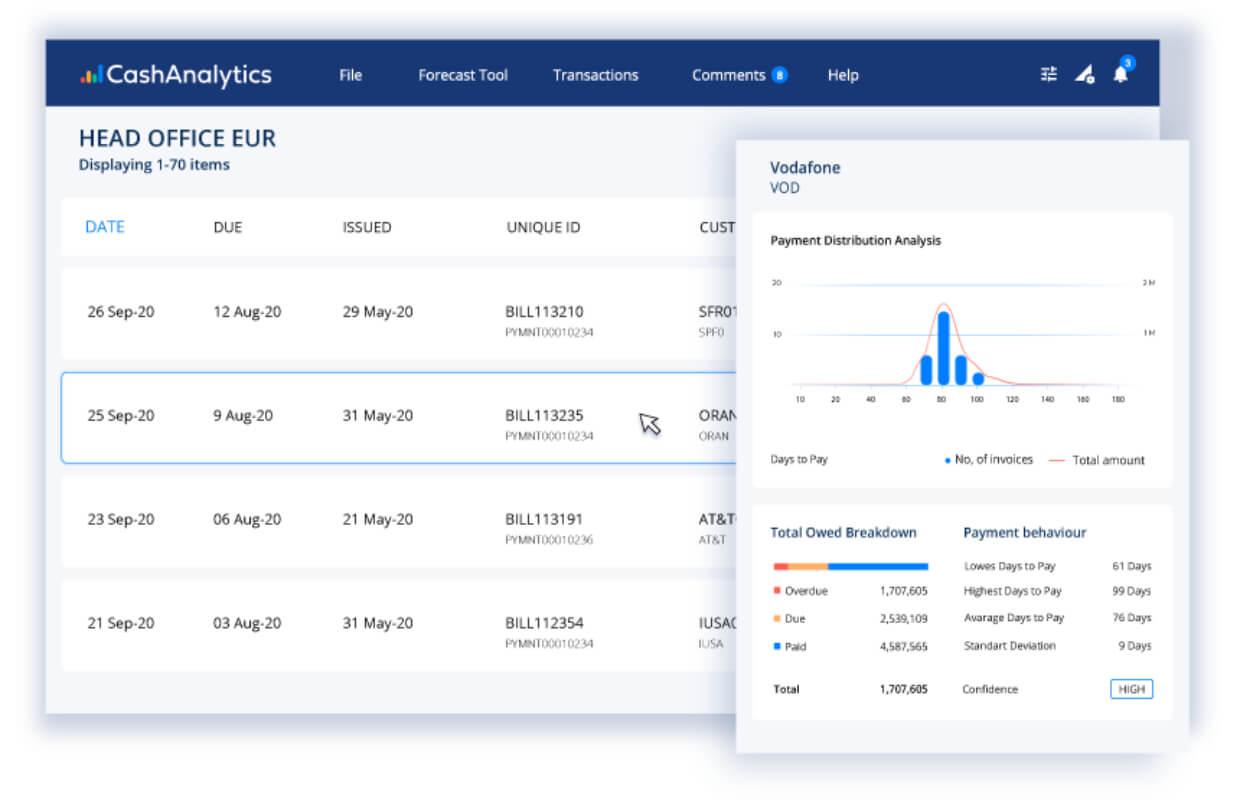Click issued date 21 May-20

point(378,519)
